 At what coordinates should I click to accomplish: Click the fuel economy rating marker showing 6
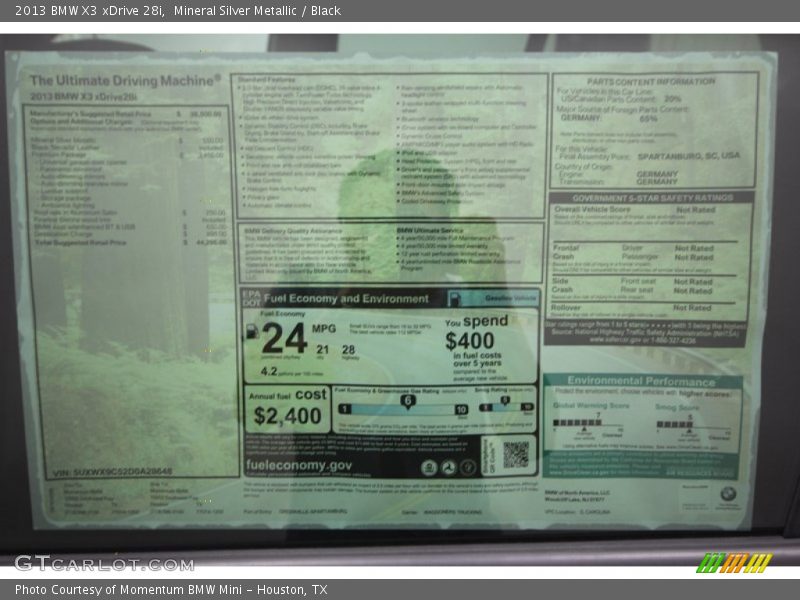[407, 402]
